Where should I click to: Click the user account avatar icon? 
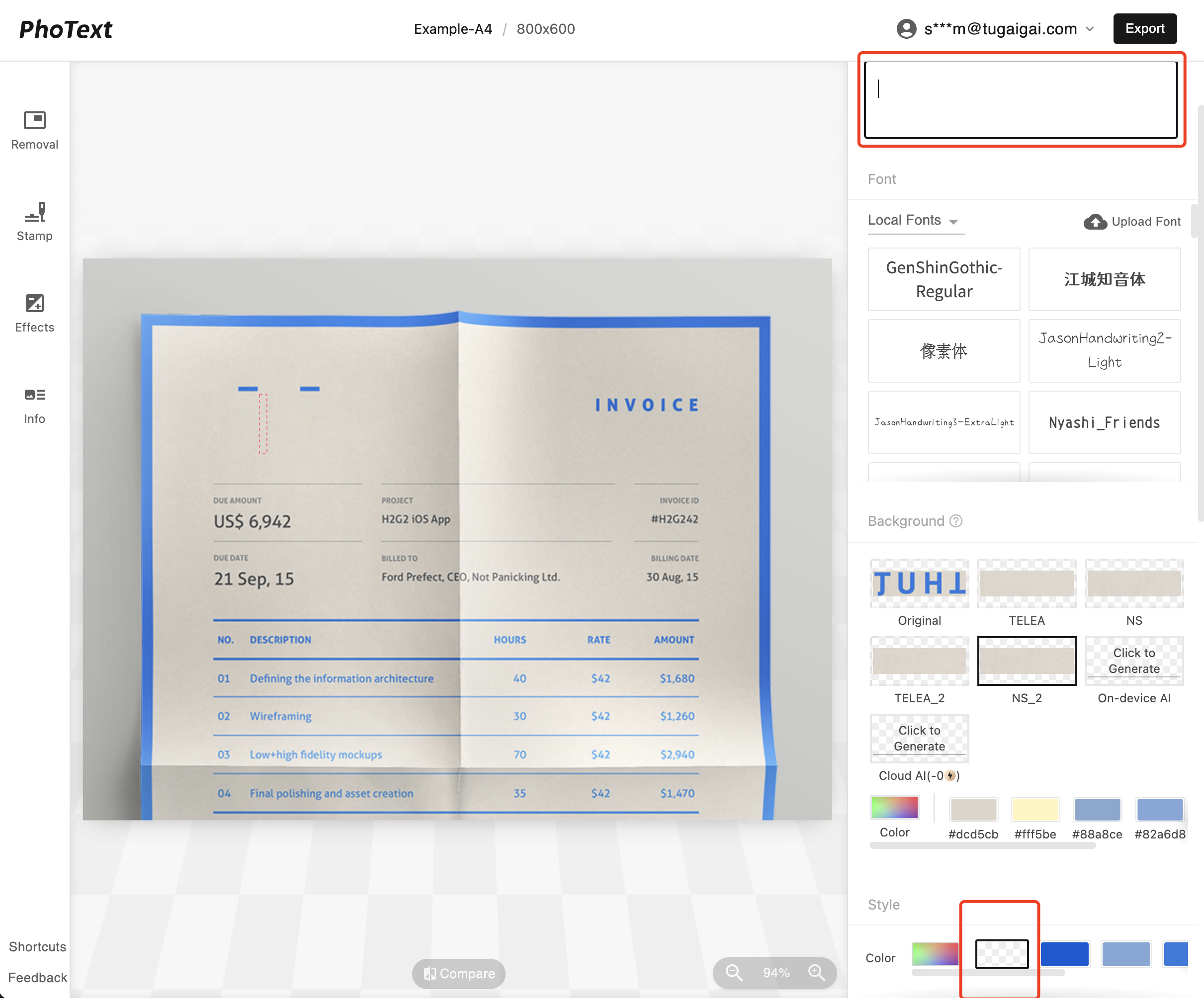[x=906, y=29]
